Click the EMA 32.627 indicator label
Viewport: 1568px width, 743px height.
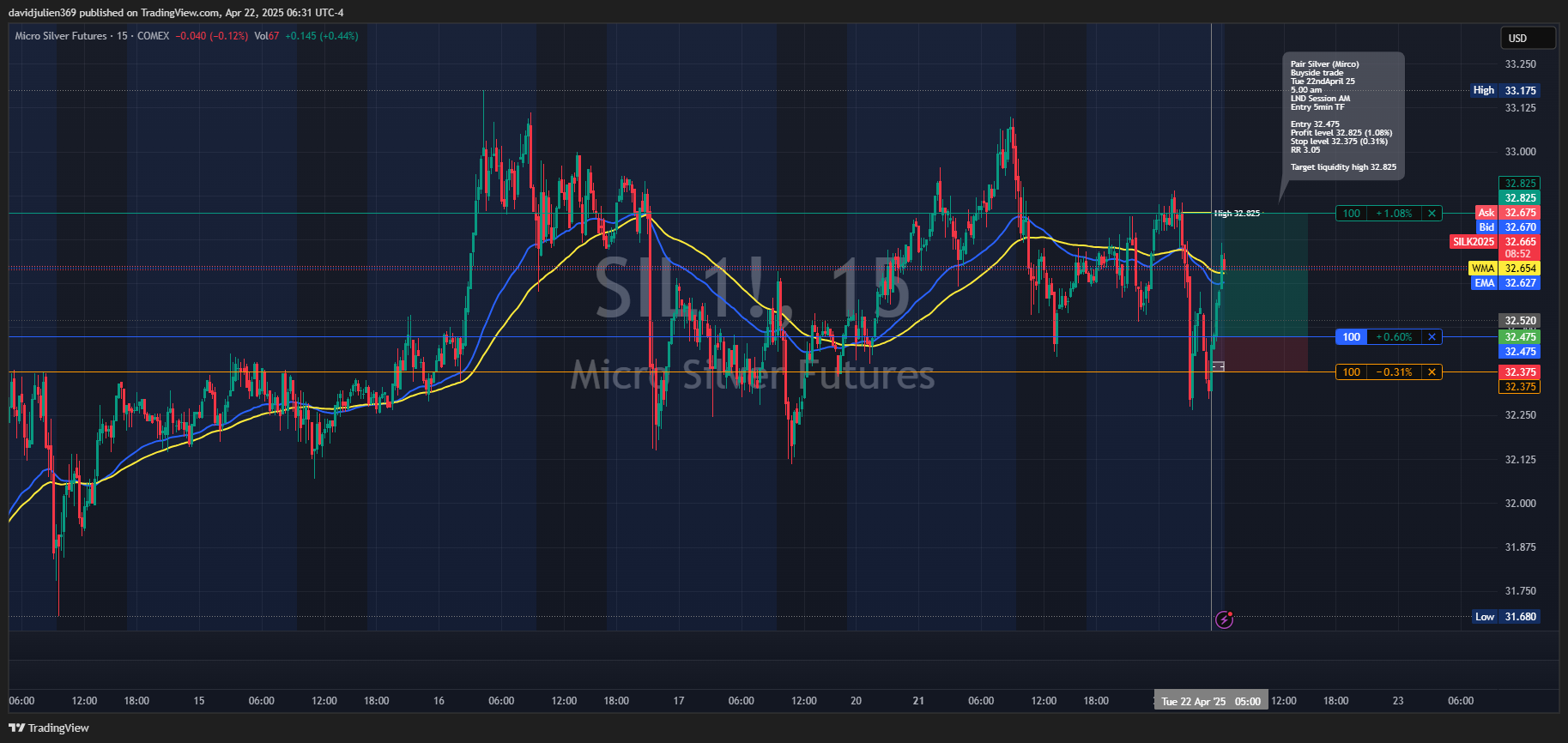[x=1505, y=283]
